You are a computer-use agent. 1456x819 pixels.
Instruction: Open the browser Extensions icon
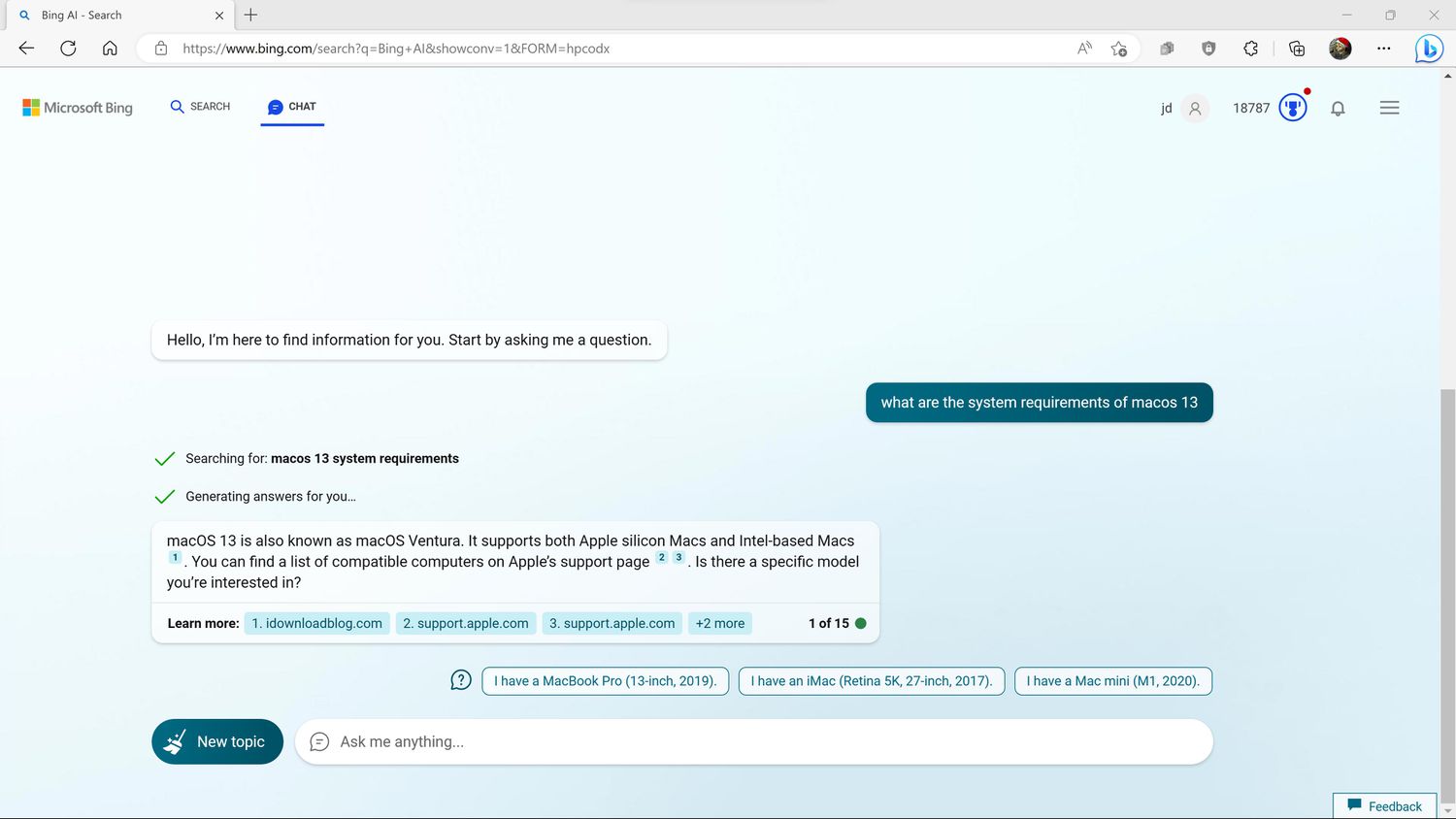pos(1250,49)
